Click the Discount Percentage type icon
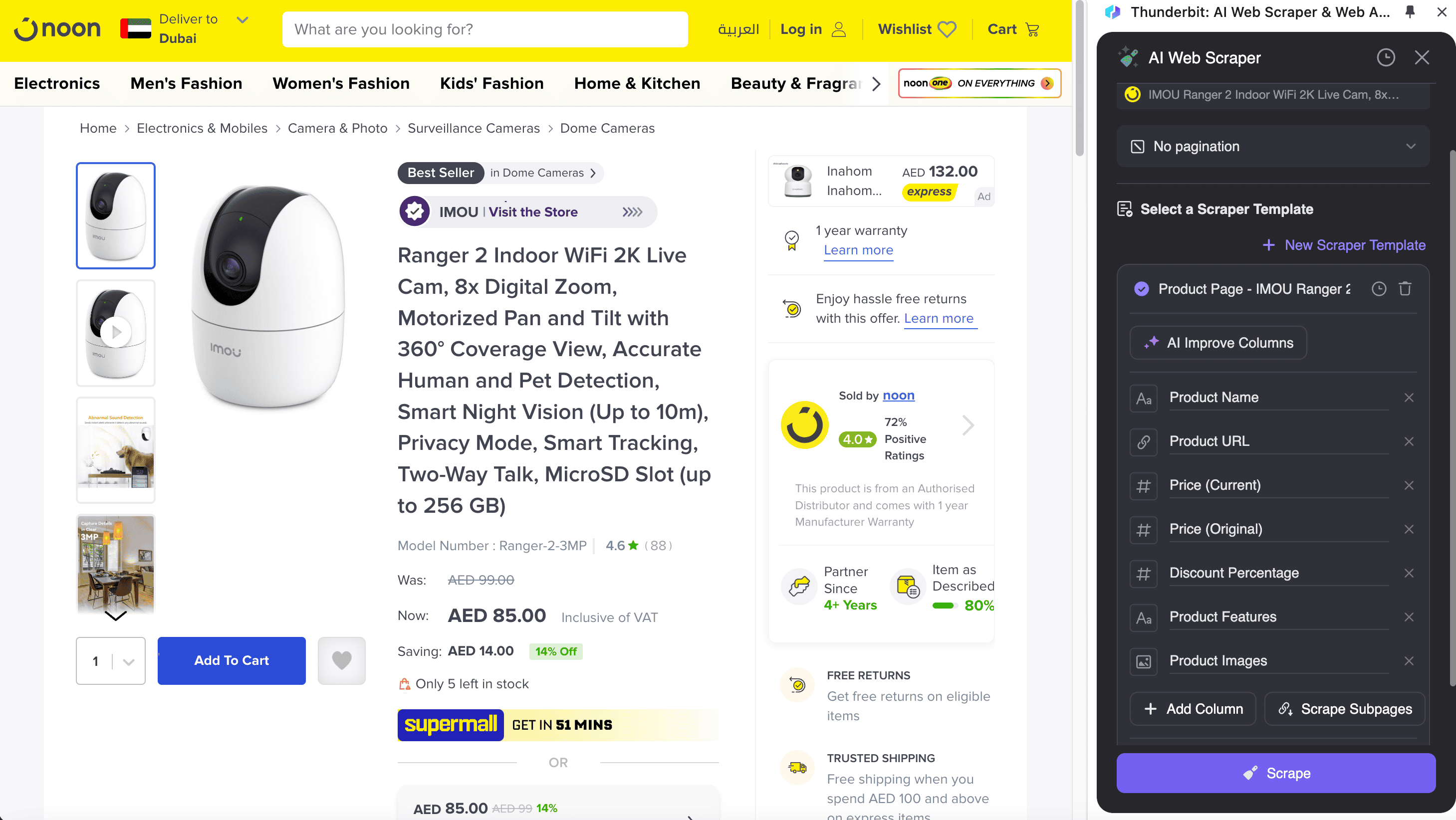Image resolution: width=1456 pixels, height=820 pixels. point(1144,573)
